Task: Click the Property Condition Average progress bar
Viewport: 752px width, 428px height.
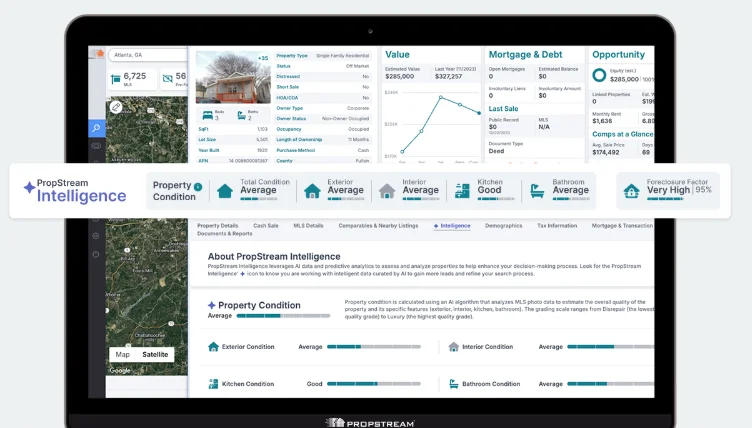Action: tap(283, 316)
